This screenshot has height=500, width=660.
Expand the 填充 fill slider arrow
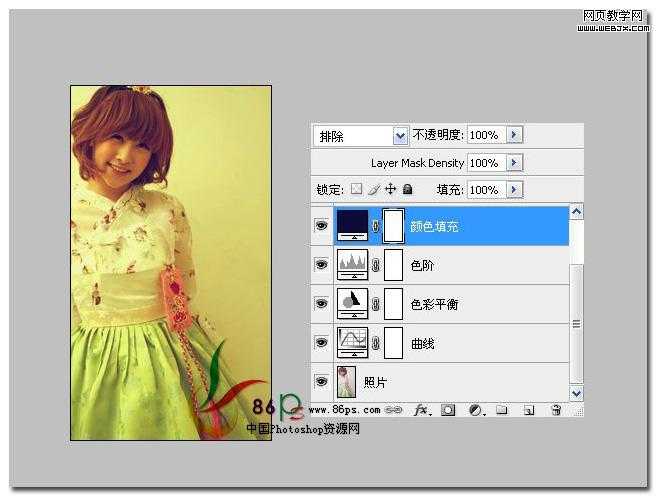click(514, 190)
